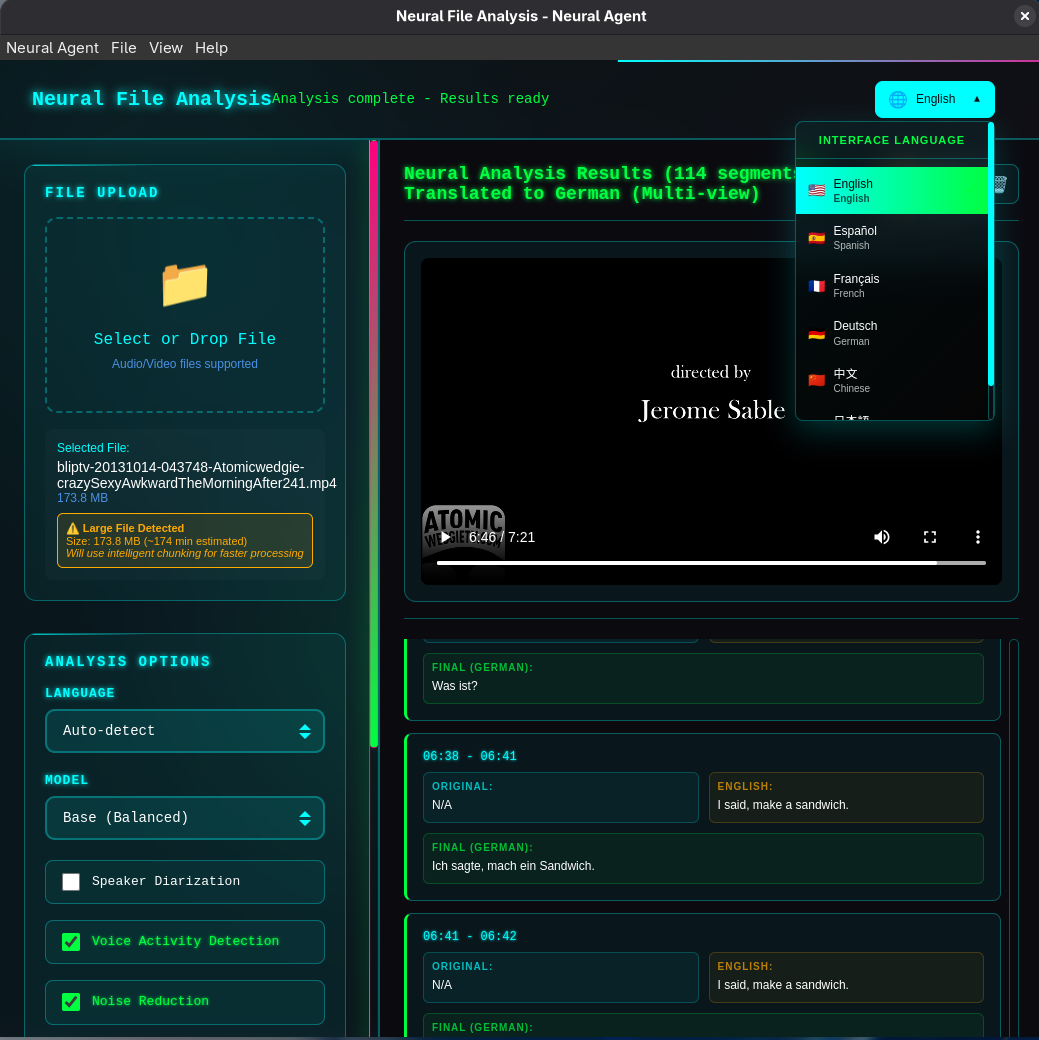
Task: Mute the video using the speaker icon
Action: point(882,537)
